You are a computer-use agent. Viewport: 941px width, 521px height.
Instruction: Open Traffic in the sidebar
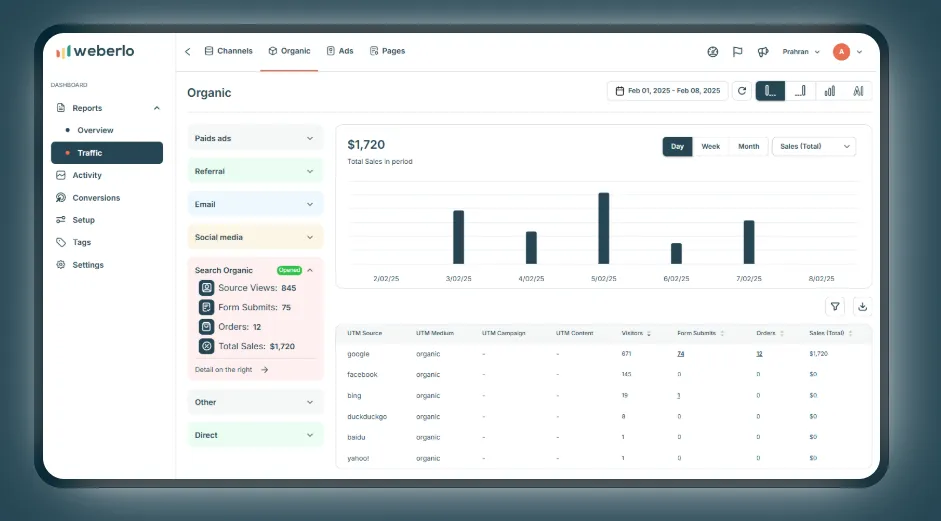point(107,152)
